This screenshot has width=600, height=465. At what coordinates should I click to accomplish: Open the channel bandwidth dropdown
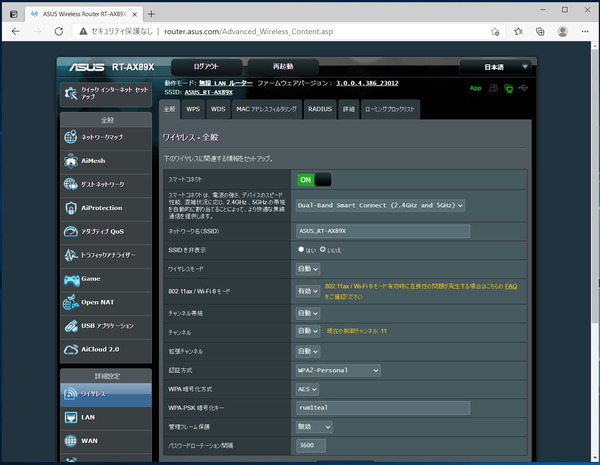click(x=308, y=313)
